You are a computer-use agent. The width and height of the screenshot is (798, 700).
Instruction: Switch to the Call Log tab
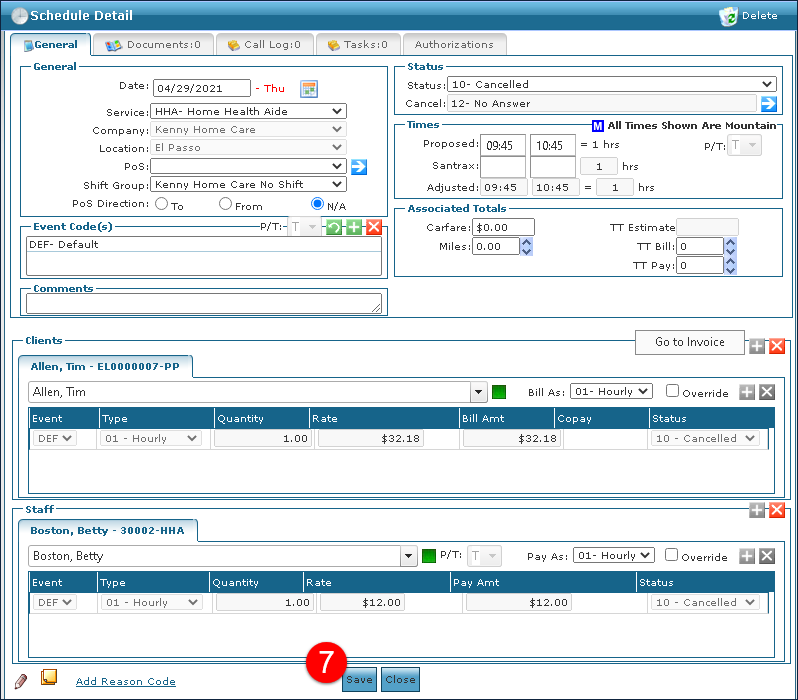pyautogui.click(x=264, y=45)
